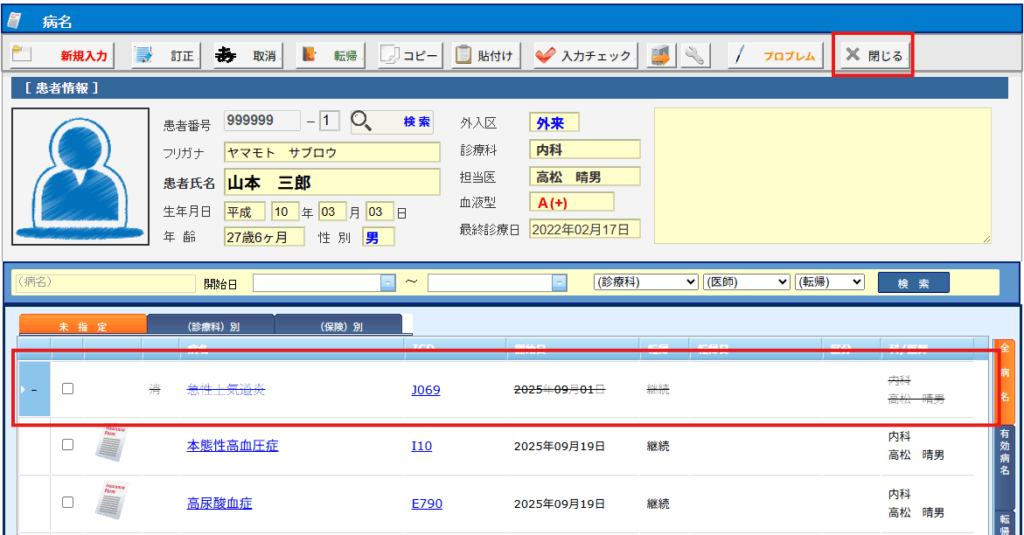Select the checkbox next to 高尿酸血症

point(68,502)
